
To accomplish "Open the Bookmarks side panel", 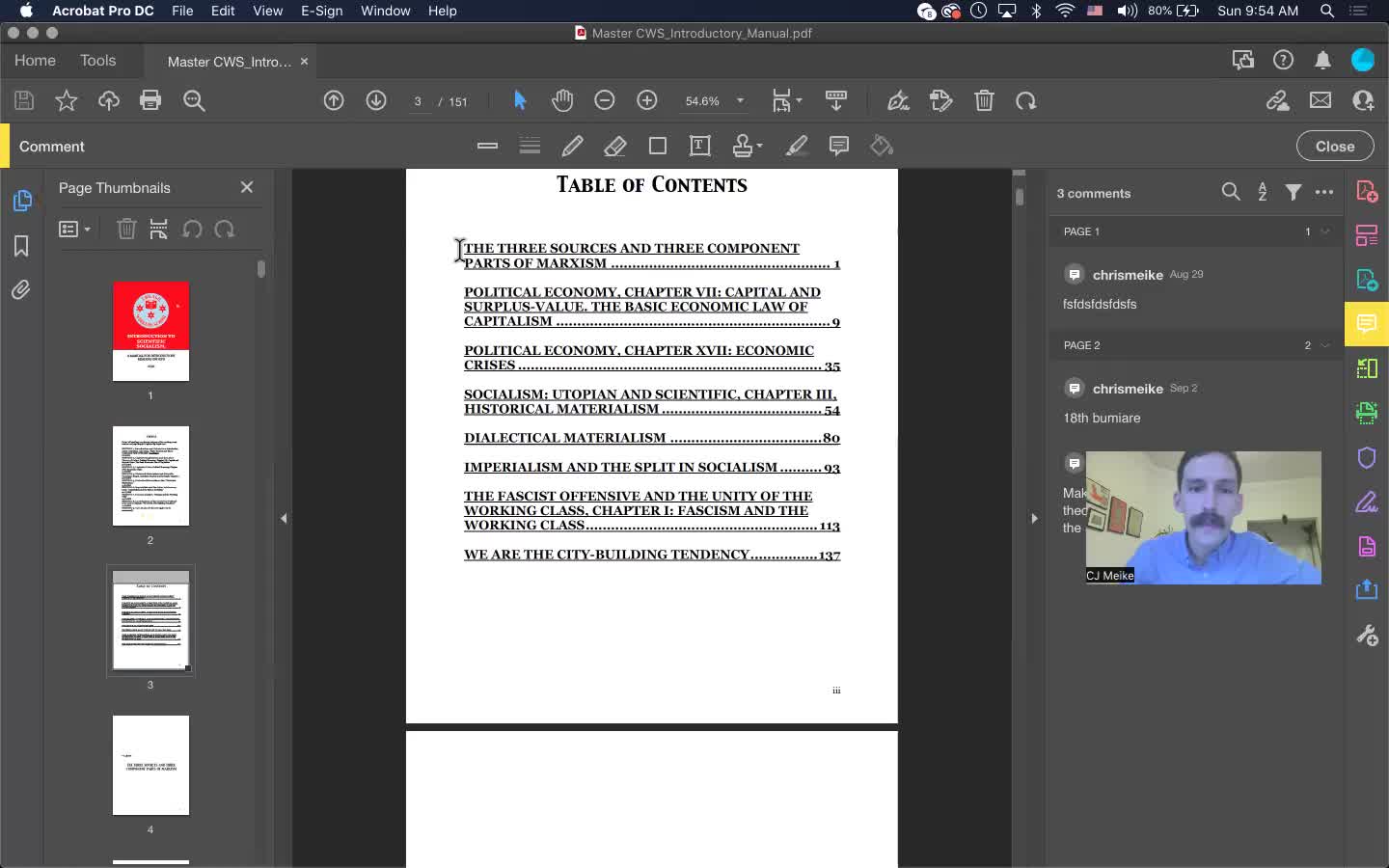I will coord(21,246).
